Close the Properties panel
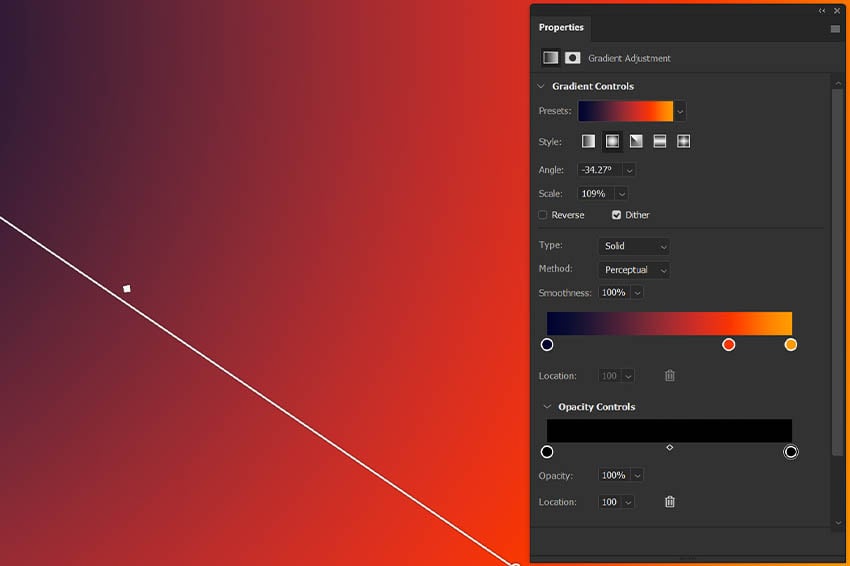Image resolution: width=850 pixels, height=566 pixels. click(x=837, y=10)
